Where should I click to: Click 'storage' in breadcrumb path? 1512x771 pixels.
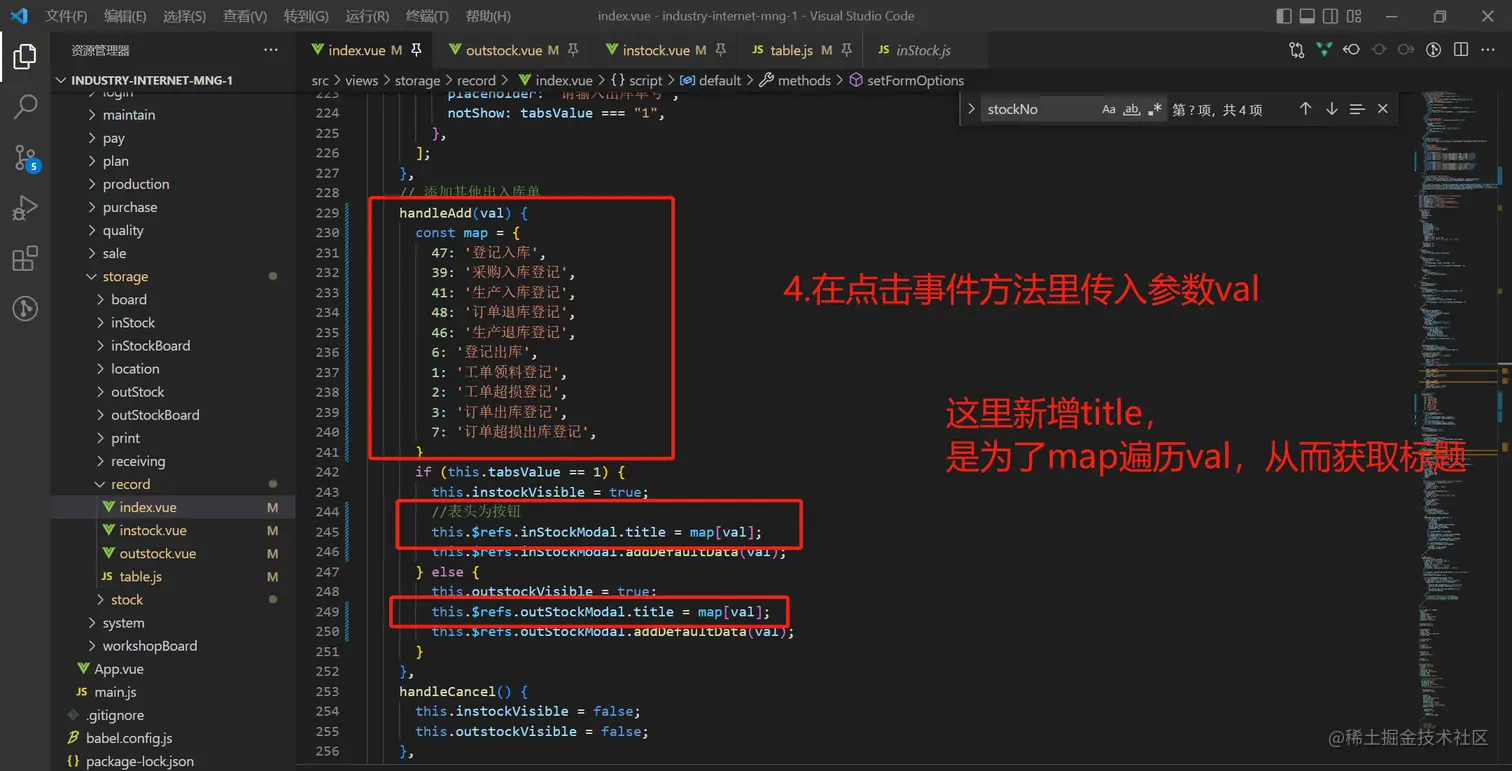coord(418,80)
